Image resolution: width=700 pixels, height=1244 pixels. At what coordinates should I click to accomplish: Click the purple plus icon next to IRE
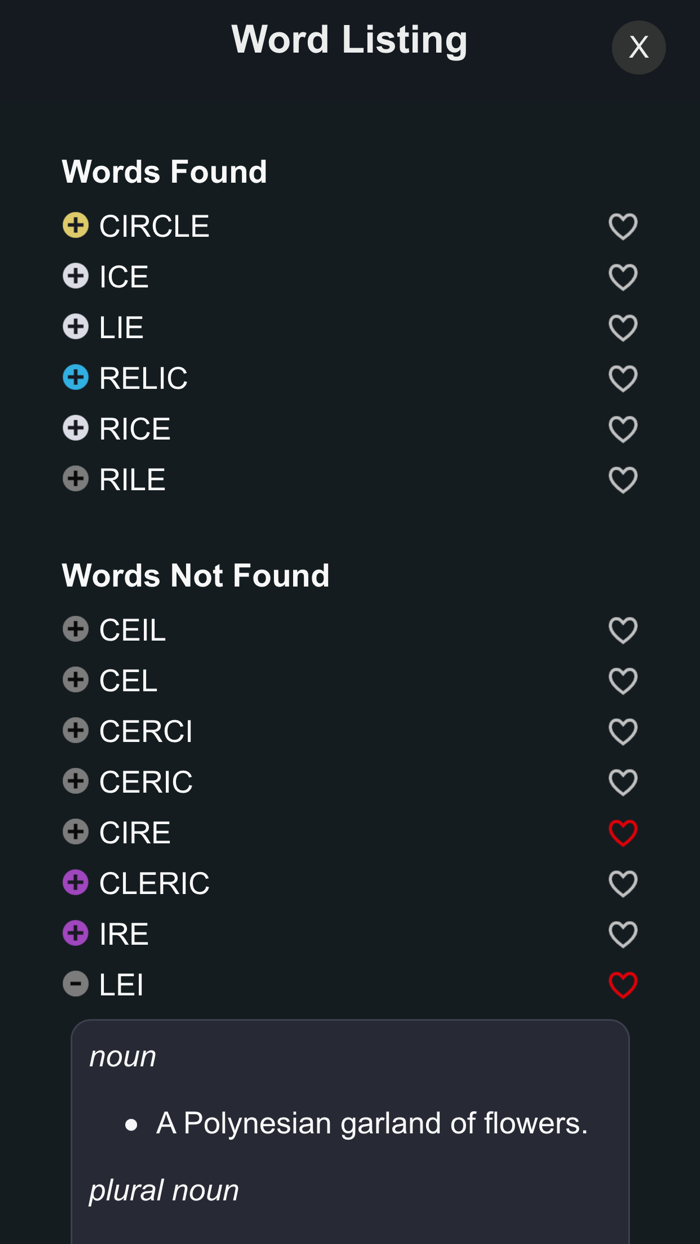pos(74,933)
